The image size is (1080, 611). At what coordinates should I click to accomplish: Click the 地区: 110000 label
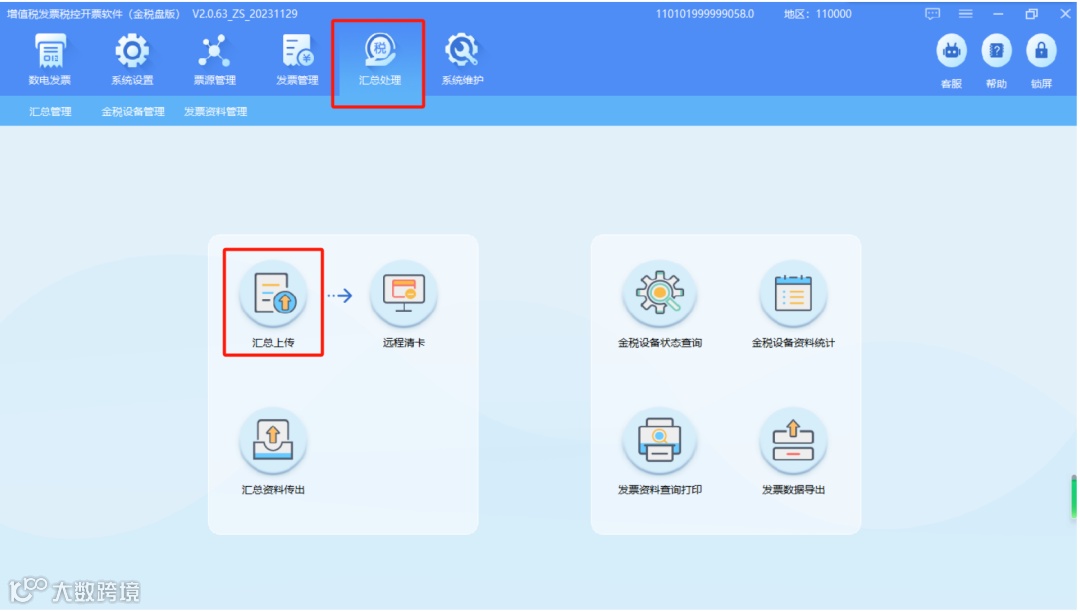click(818, 14)
